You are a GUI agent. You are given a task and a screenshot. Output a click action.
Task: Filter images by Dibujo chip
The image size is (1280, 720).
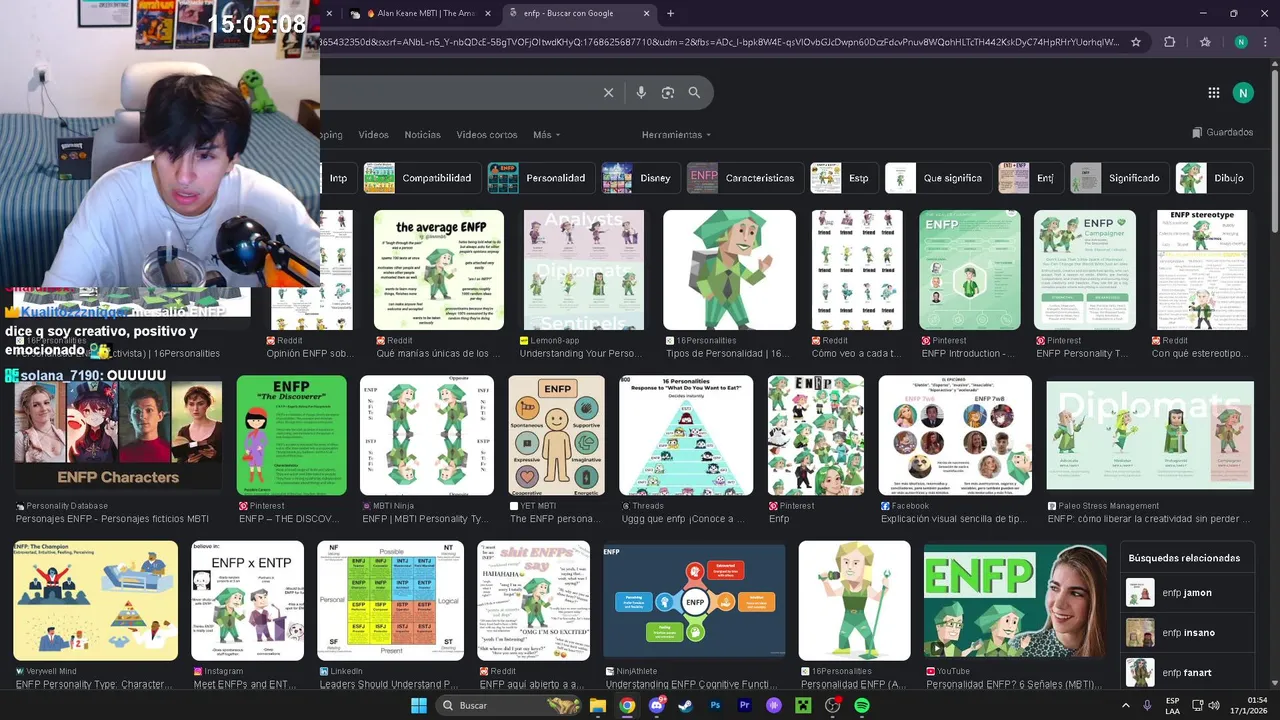[x=1213, y=178]
